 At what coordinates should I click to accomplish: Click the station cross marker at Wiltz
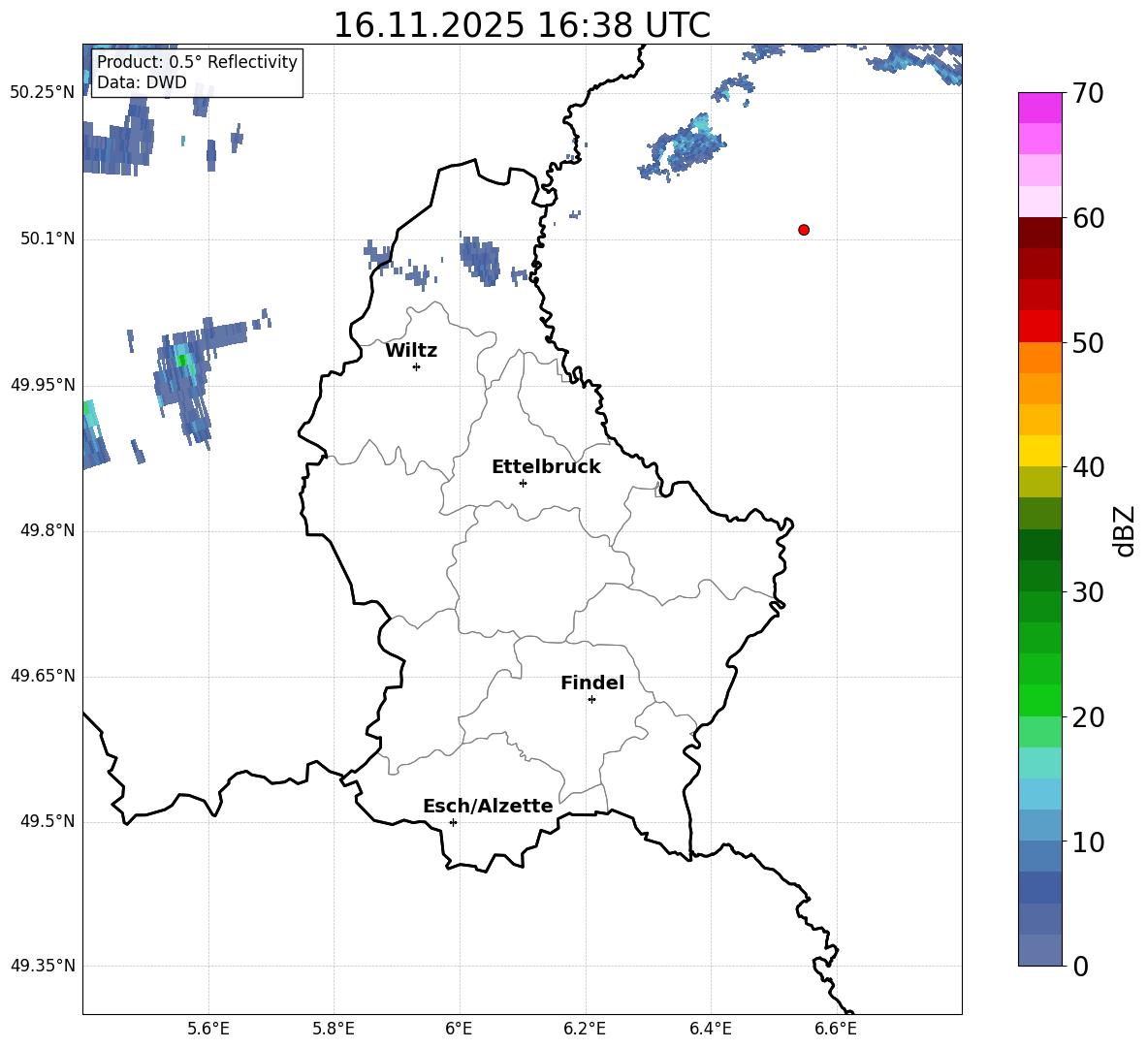tap(416, 366)
